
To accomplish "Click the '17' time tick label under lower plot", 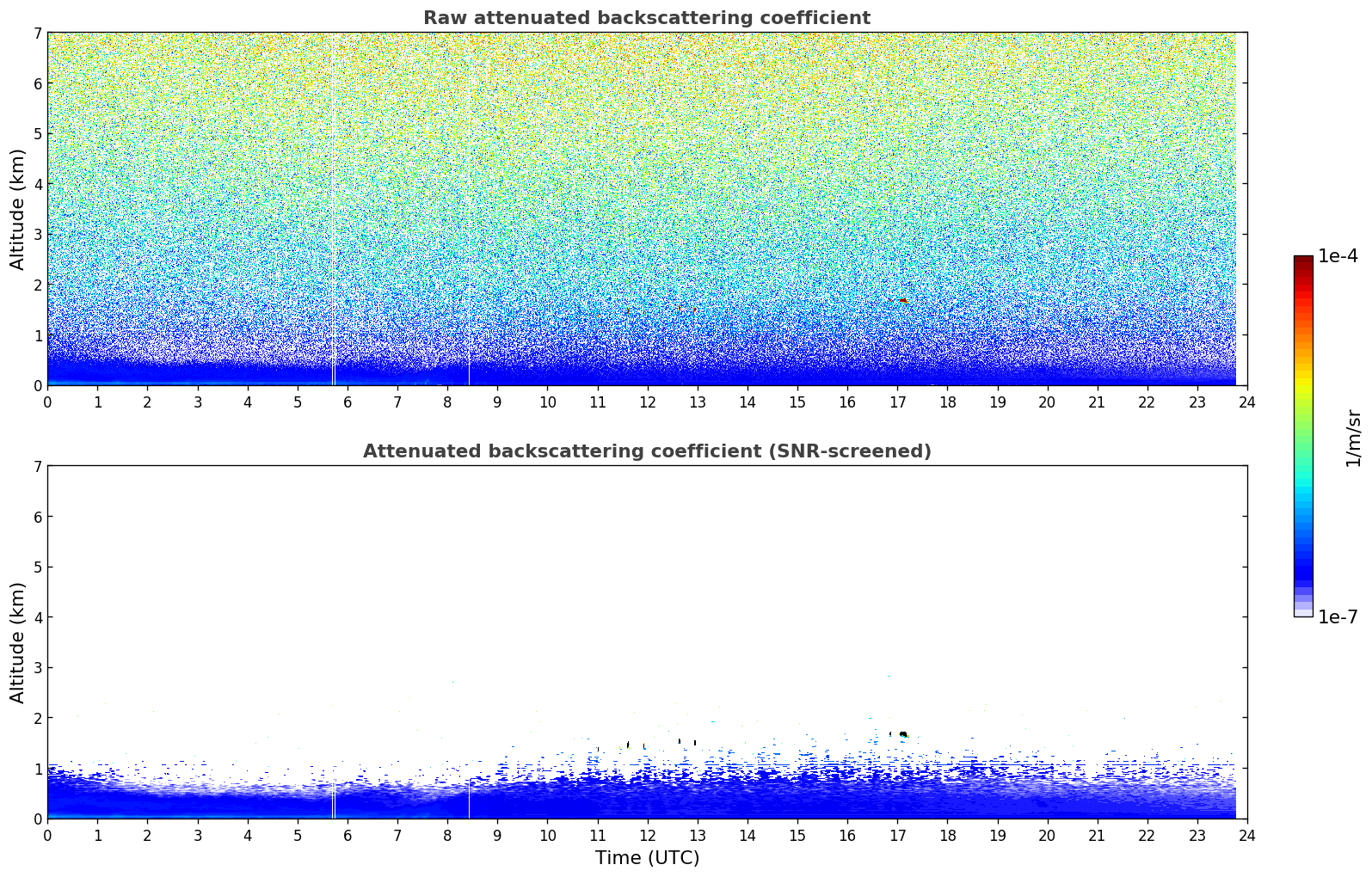I will tap(897, 836).
